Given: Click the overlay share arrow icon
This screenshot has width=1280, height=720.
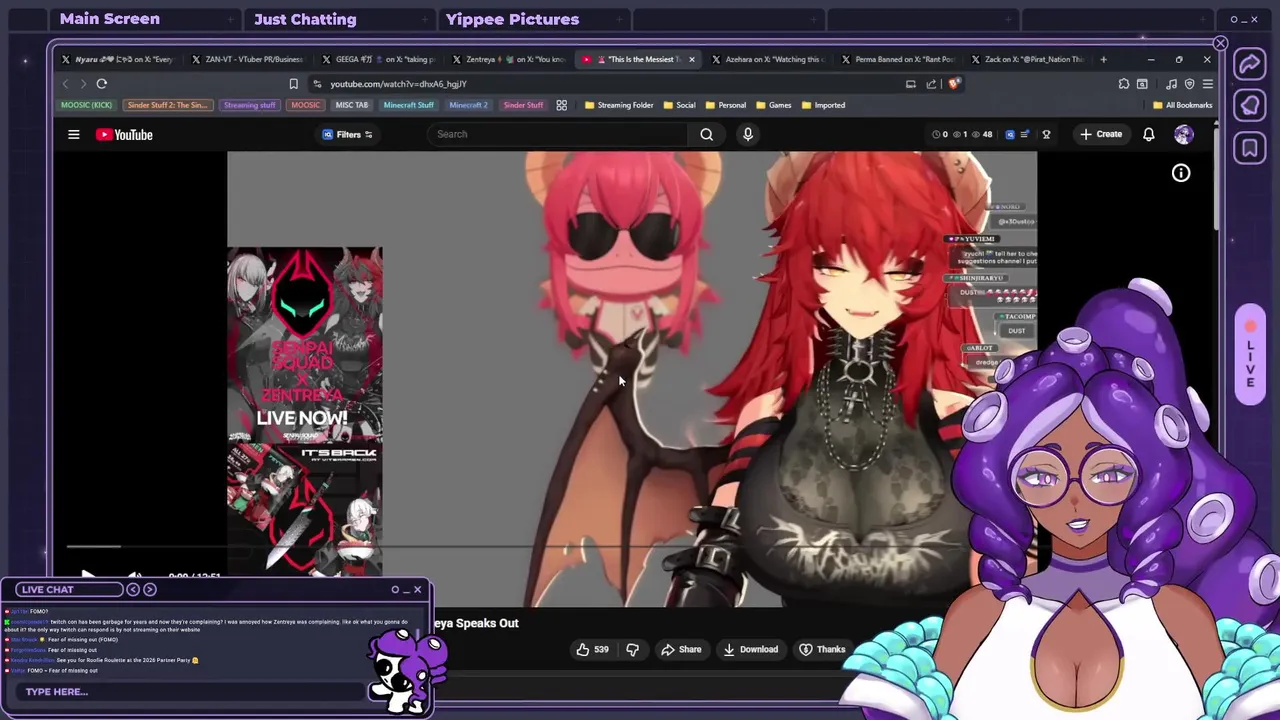Looking at the screenshot, I should (x=1250, y=64).
